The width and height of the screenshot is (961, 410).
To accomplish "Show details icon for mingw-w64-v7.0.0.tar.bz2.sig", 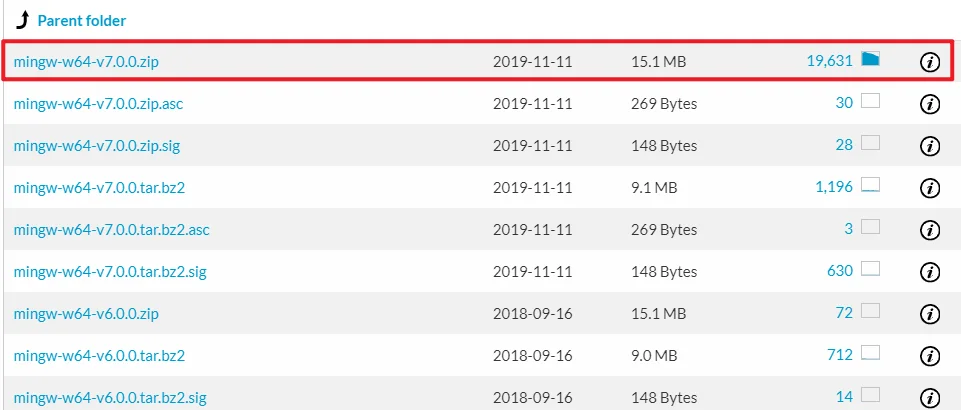I will click(930, 271).
